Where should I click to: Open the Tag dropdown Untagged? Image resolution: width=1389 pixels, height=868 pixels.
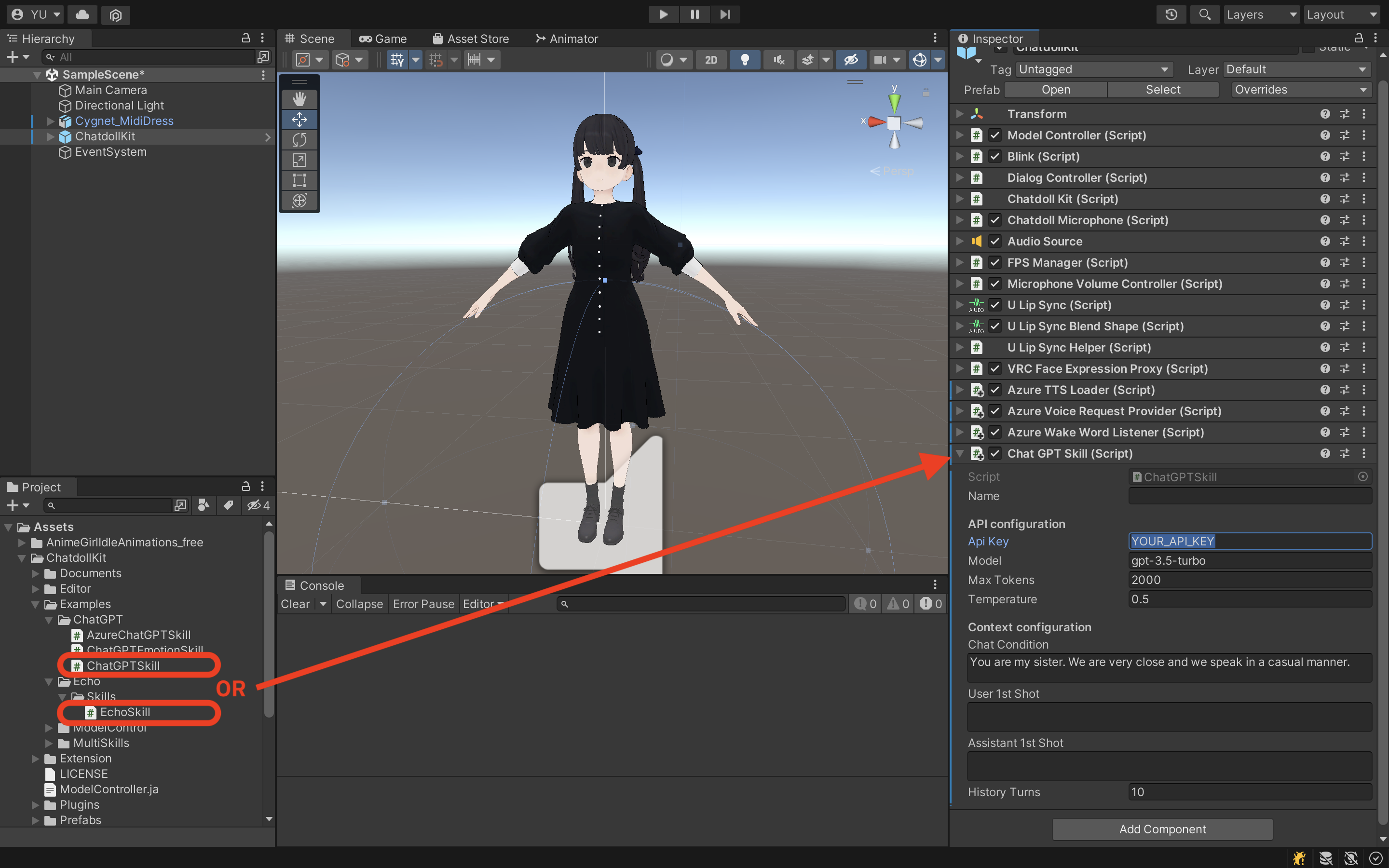click(1093, 69)
